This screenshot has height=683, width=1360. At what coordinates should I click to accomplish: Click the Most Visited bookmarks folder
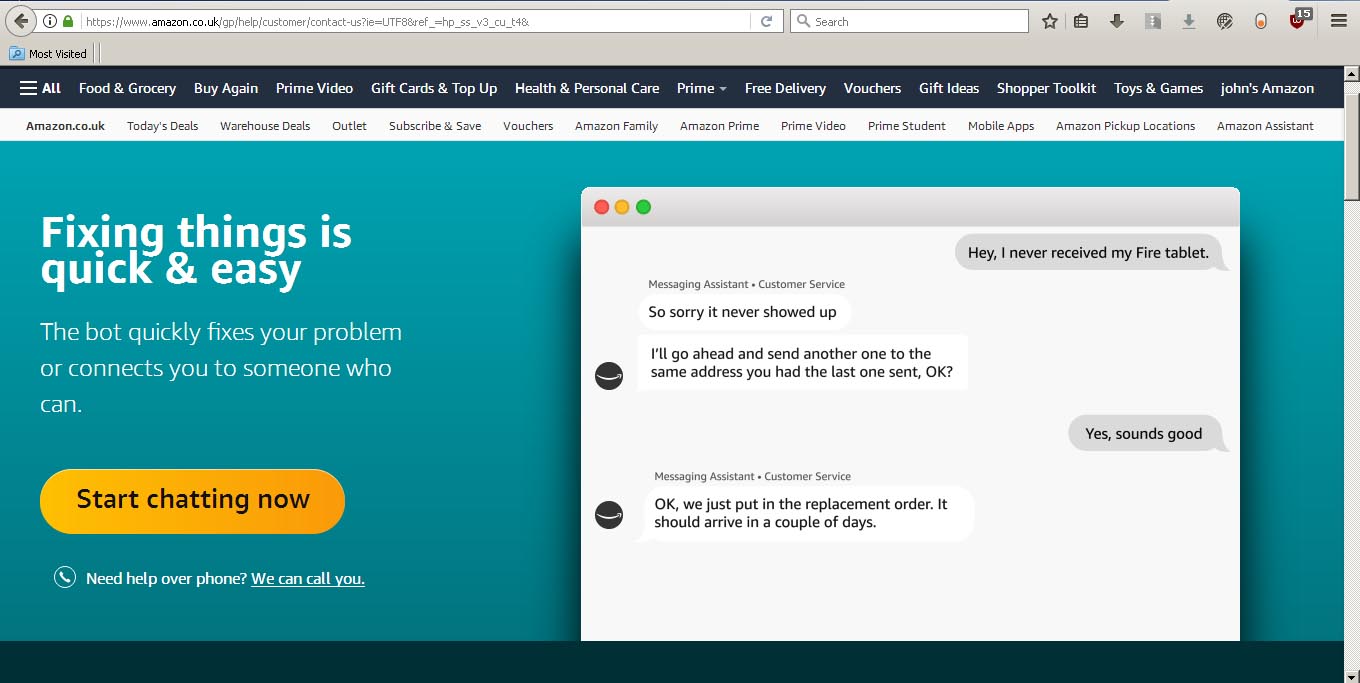coord(48,53)
